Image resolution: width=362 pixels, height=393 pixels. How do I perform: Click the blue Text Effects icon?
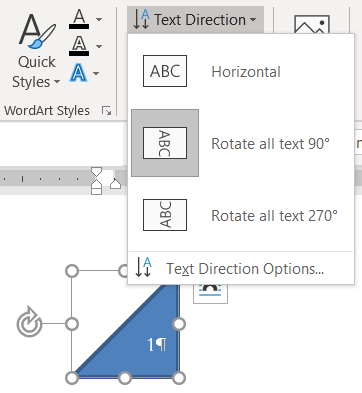coord(78,73)
